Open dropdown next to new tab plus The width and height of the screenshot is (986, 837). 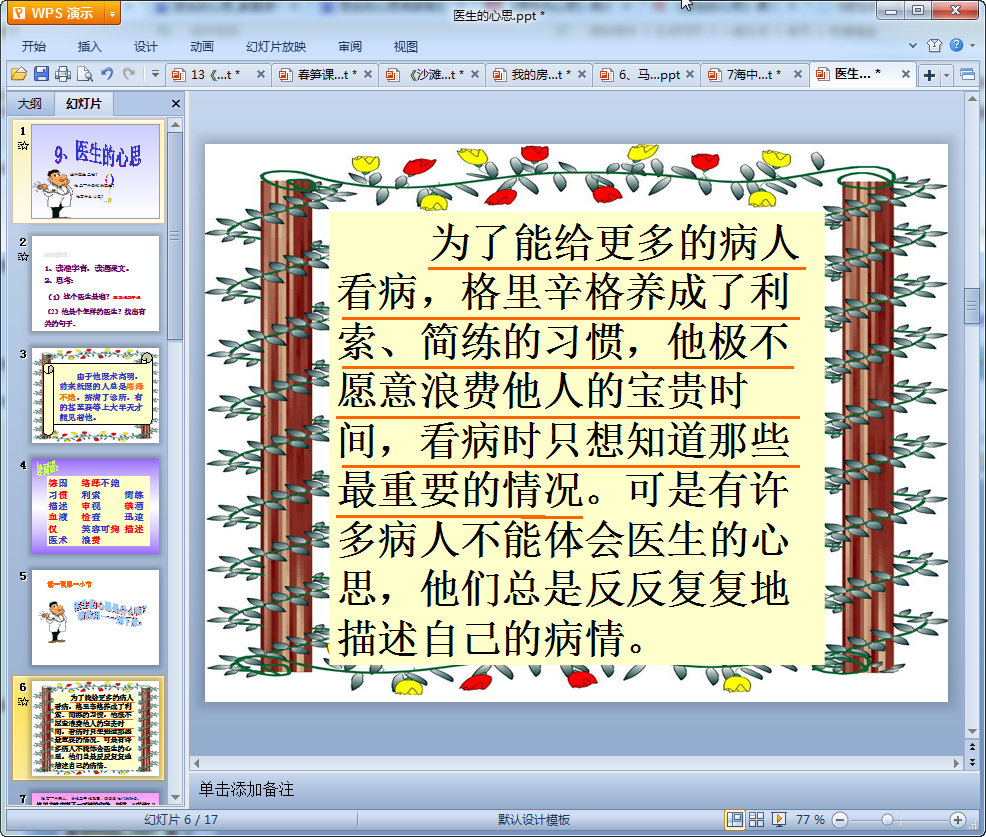[946, 75]
